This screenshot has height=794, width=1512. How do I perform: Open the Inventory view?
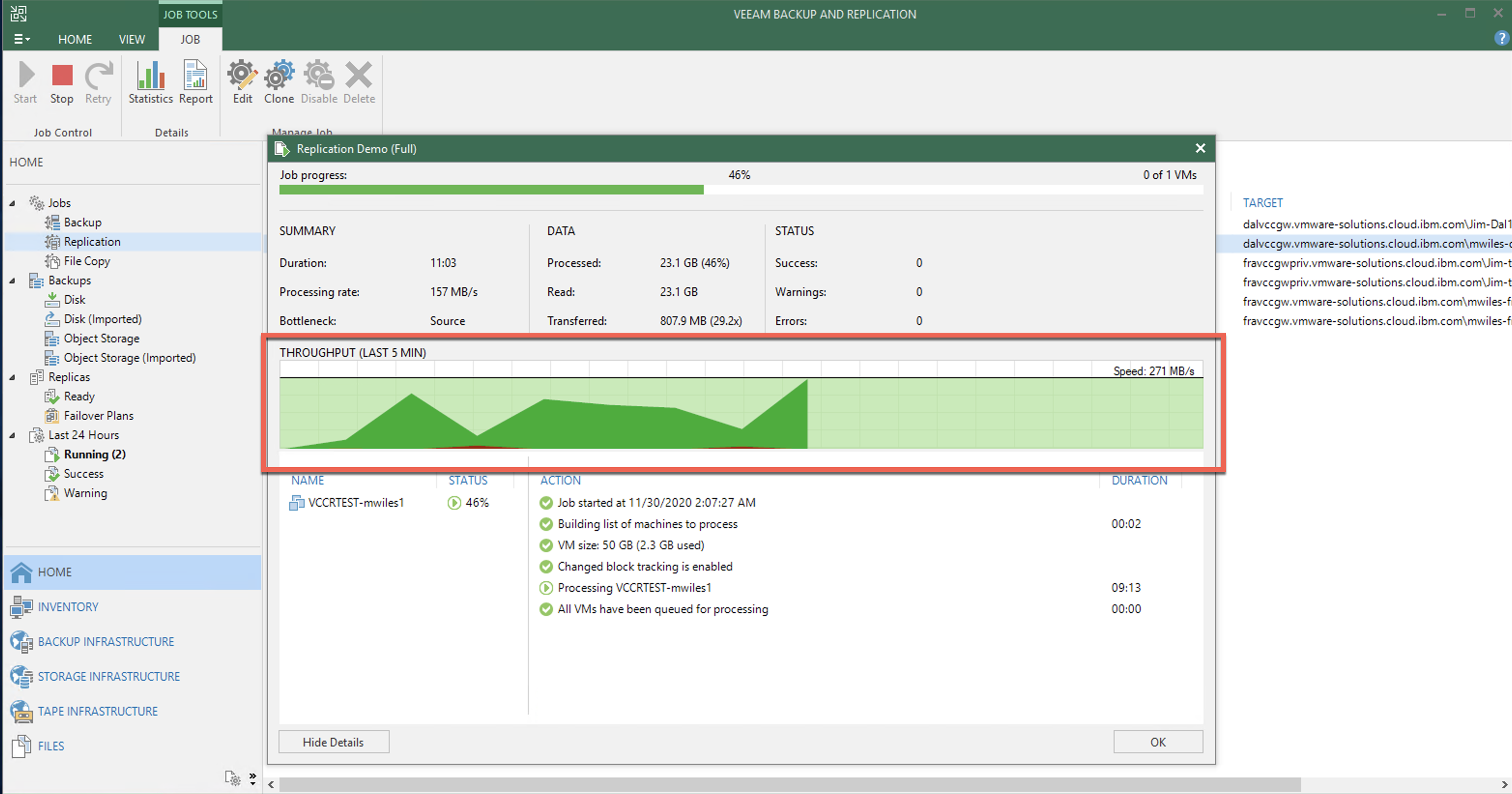[68, 607]
